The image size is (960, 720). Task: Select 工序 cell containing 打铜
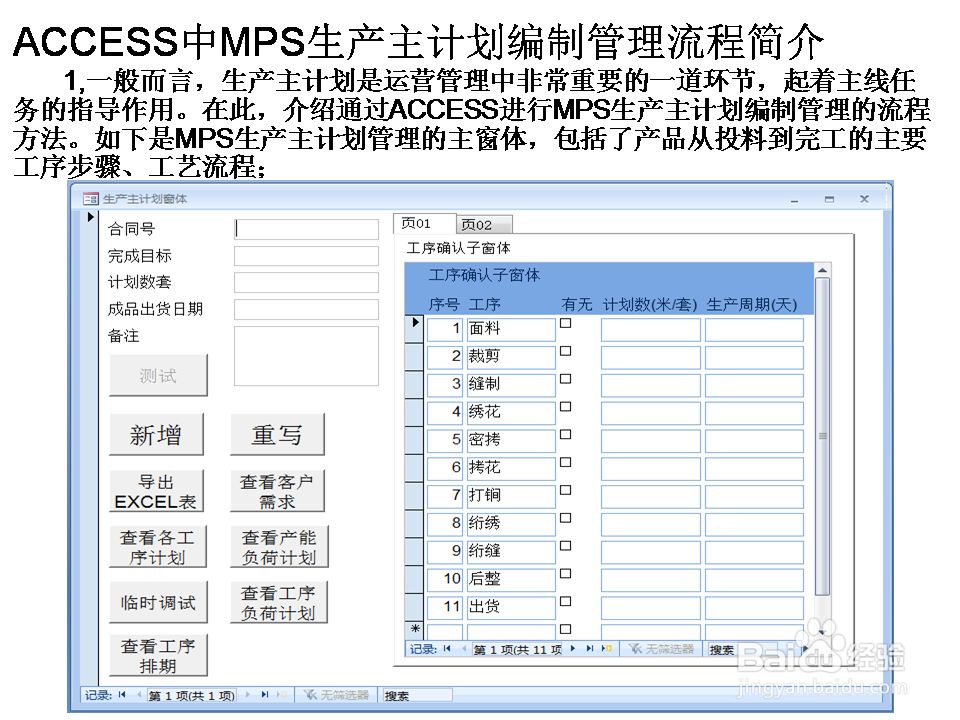point(511,497)
